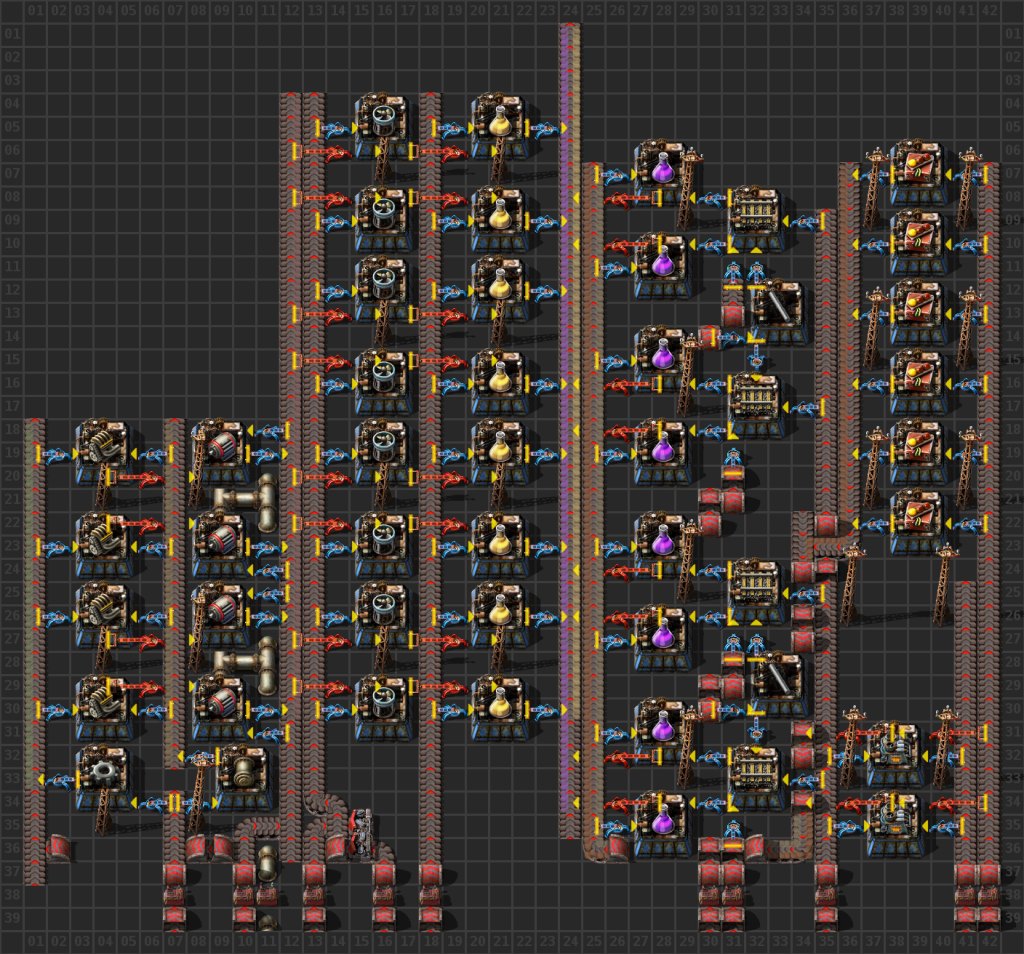Click the red splitter near row 35
The image size is (1024, 954).
(360, 831)
